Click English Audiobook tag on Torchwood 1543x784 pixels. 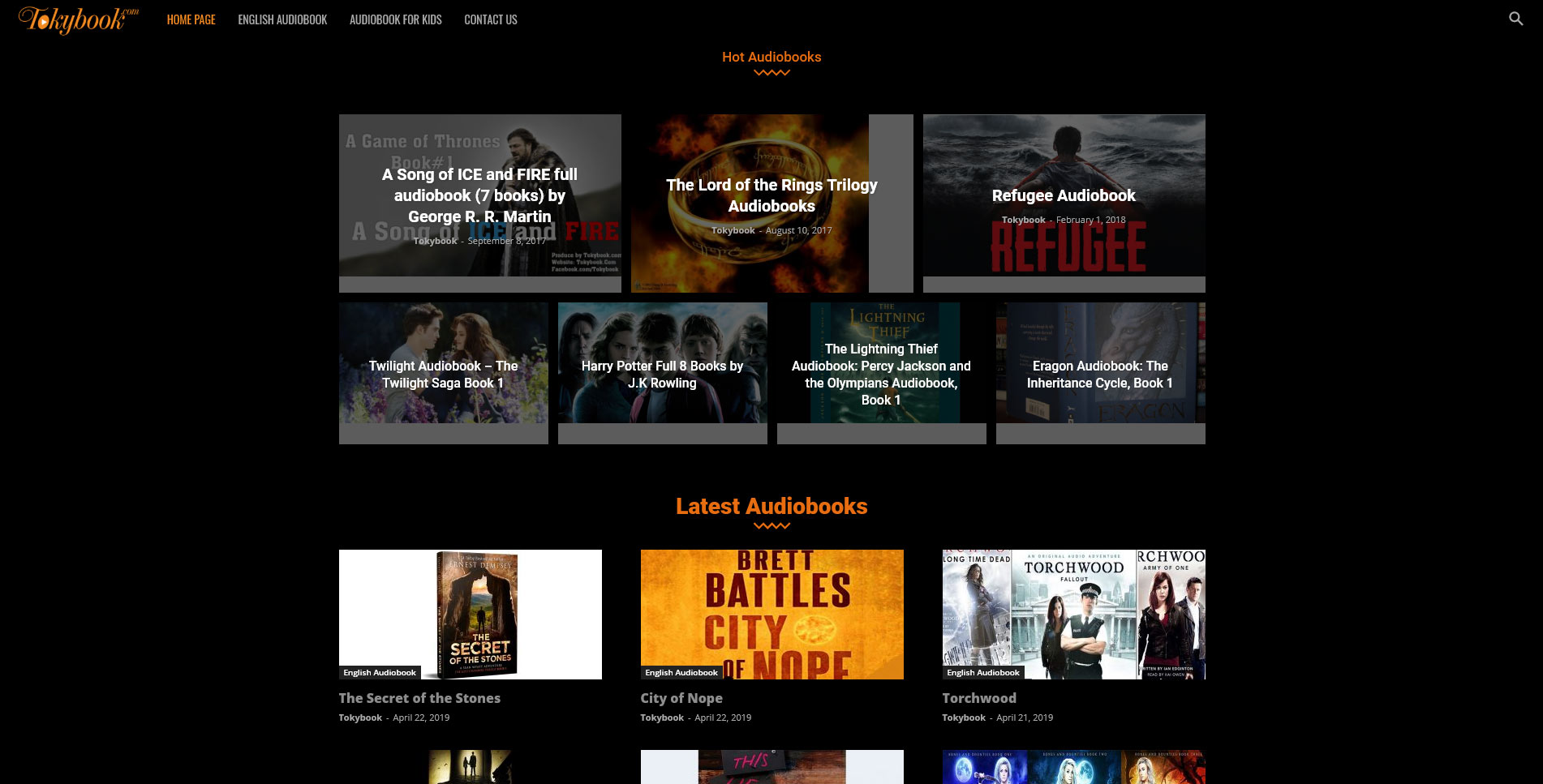point(983,673)
